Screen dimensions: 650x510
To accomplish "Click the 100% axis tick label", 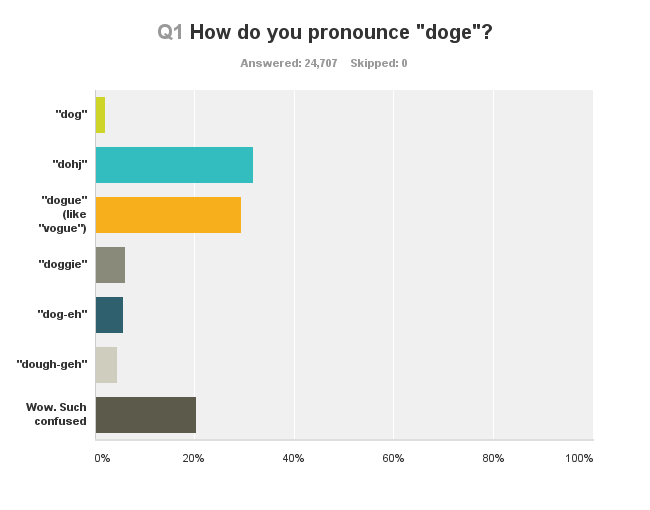I will [579, 458].
